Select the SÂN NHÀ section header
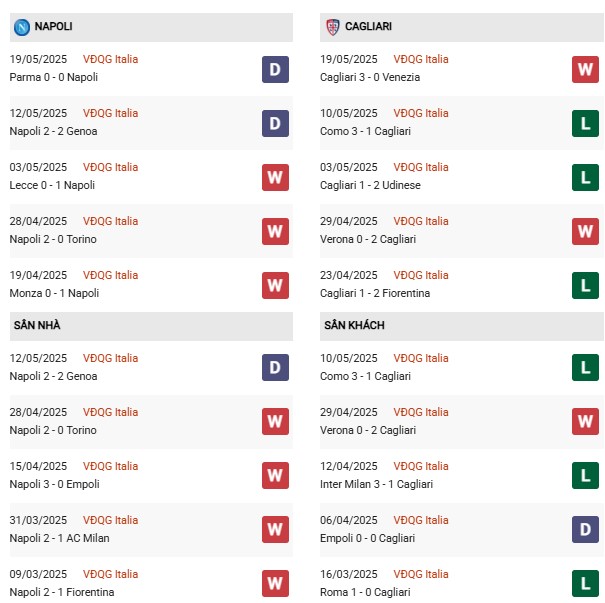605x603 pixels. 151,326
